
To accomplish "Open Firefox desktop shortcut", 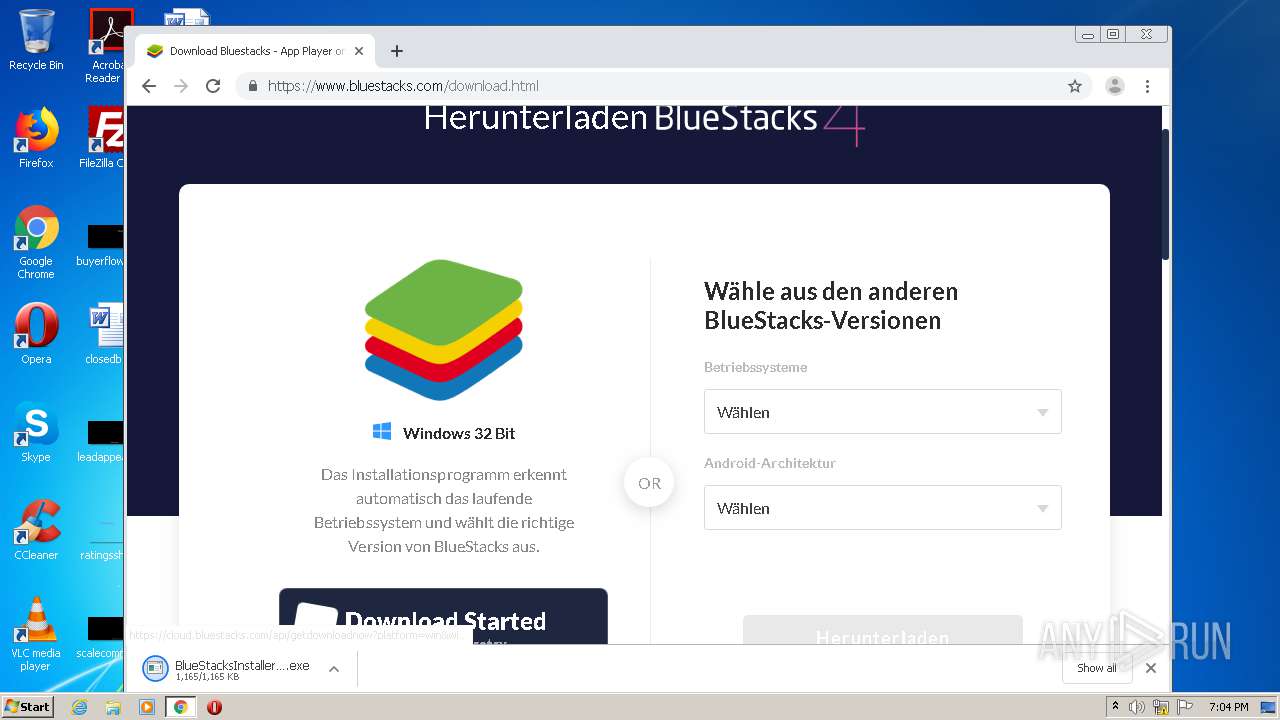I will (x=36, y=138).
